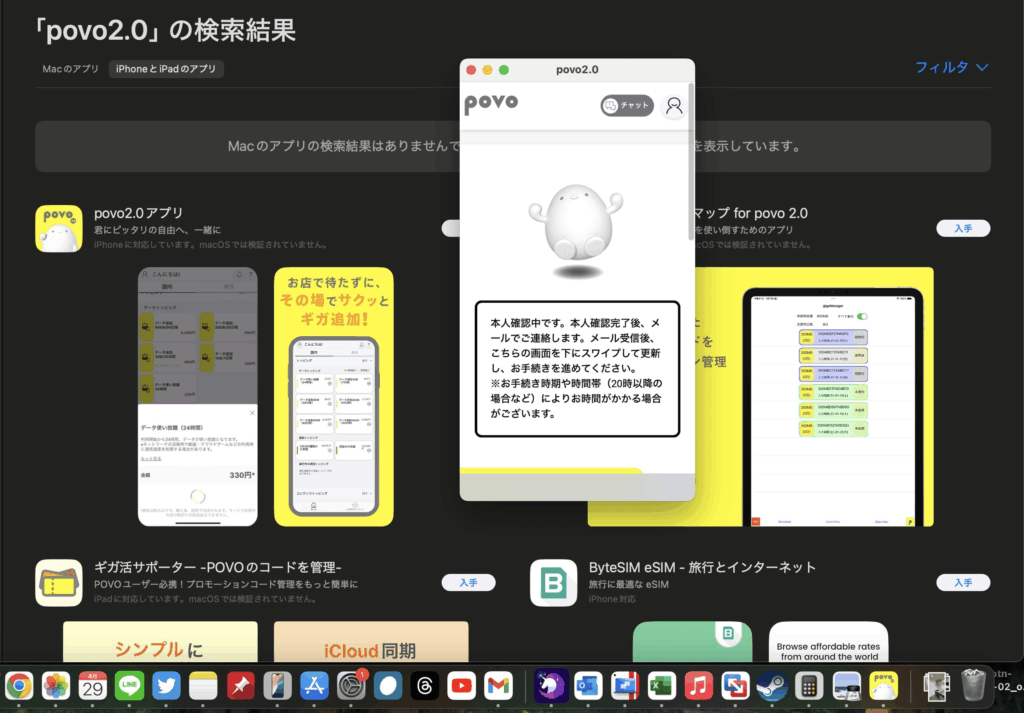Open App Store from the Dock
Image resolution: width=1024 pixels, height=713 pixels.
pyautogui.click(x=314, y=686)
